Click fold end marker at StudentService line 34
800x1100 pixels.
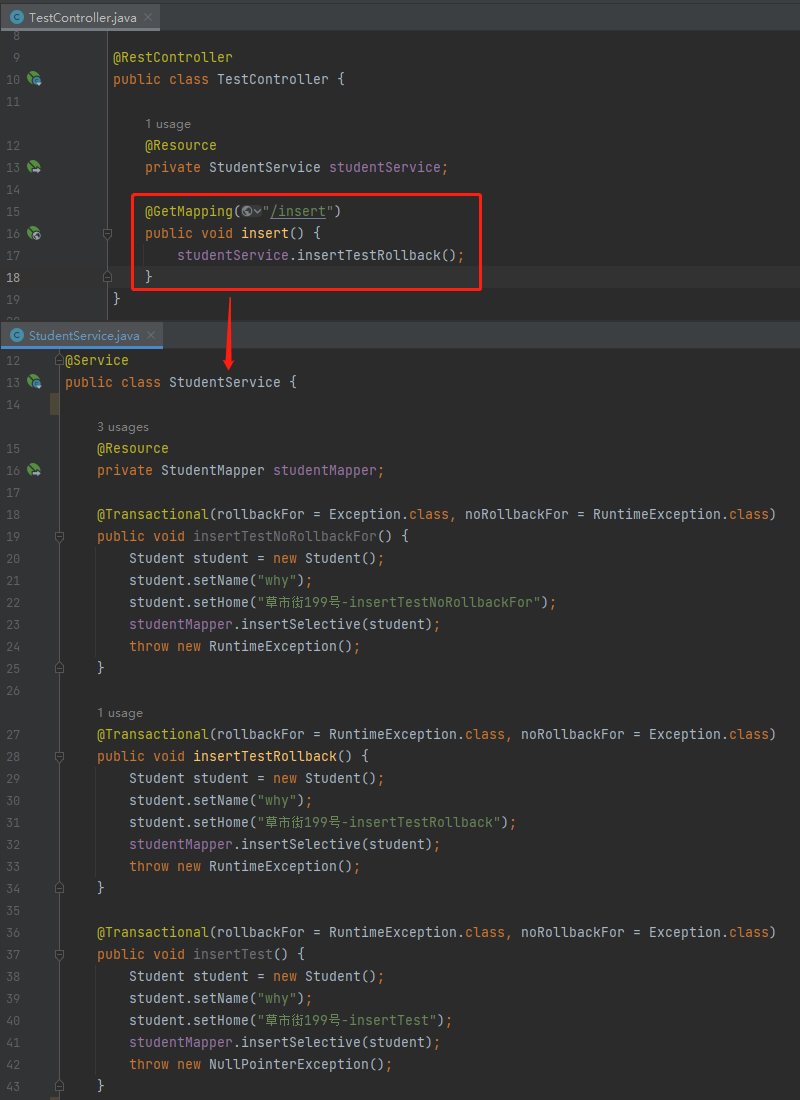[x=59, y=888]
